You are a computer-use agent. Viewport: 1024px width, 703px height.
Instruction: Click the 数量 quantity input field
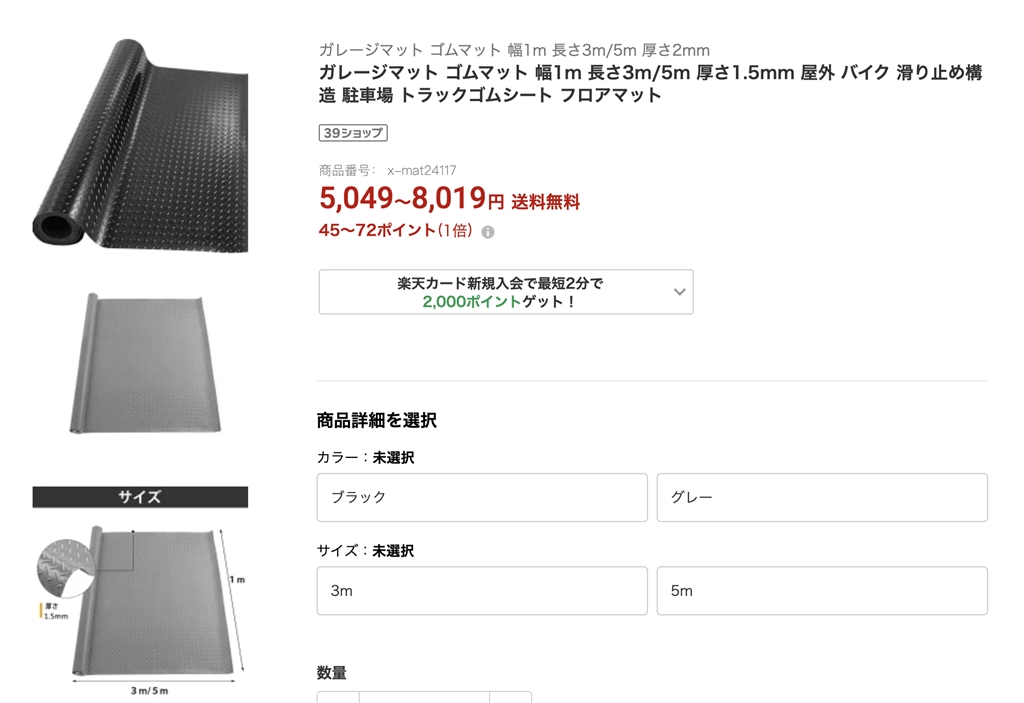tap(424, 698)
